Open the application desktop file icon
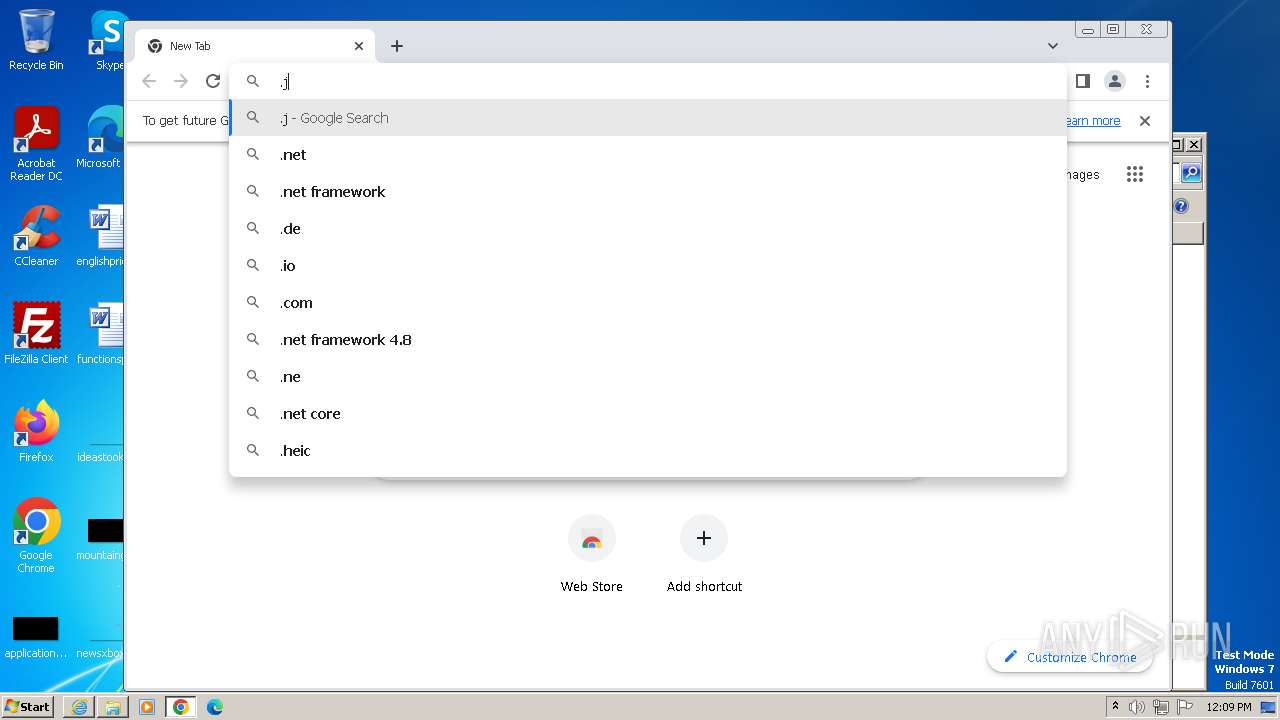The width and height of the screenshot is (1280, 720). pyautogui.click(x=36, y=638)
